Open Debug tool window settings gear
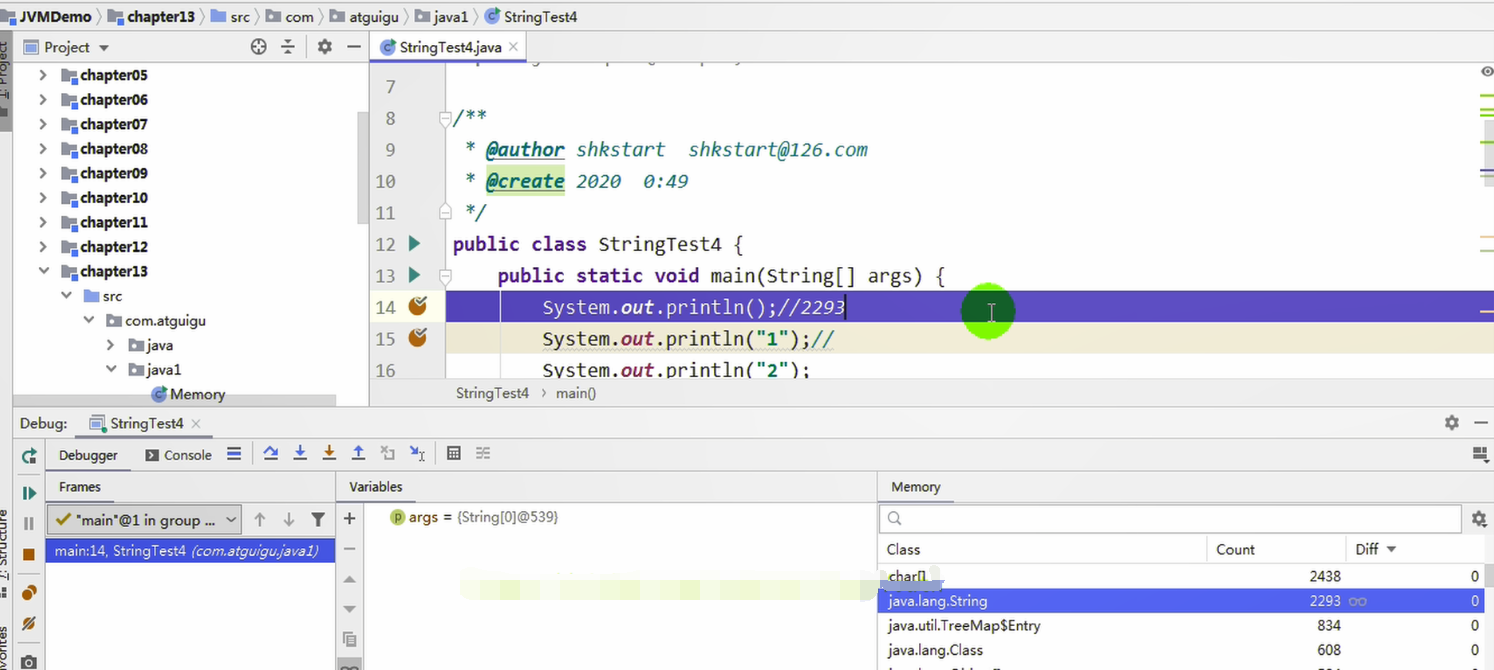This screenshot has width=1494, height=670. tap(1452, 423)
